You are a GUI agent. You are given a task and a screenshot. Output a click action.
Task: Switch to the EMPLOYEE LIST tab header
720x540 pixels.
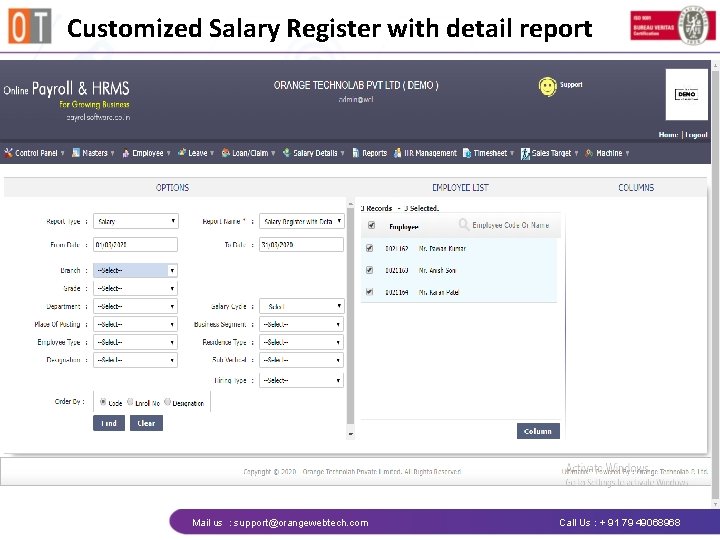pyautogui.click(x=460, y=187)
